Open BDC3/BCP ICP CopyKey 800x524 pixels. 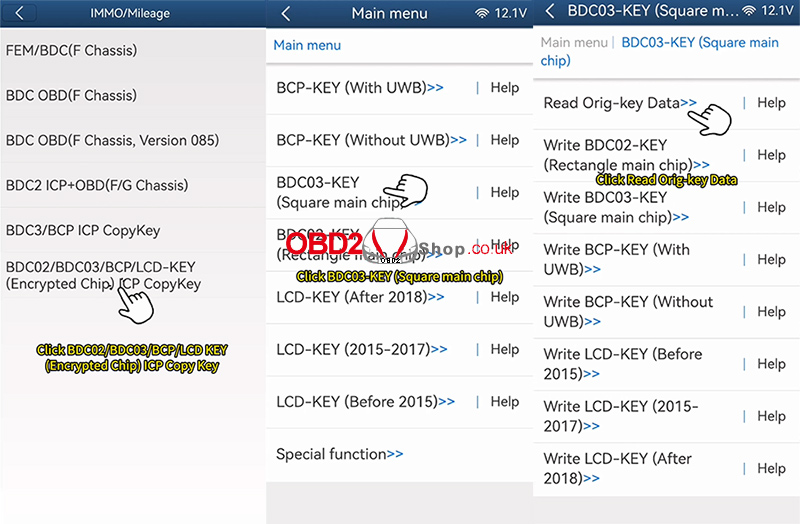coord(133,230)
